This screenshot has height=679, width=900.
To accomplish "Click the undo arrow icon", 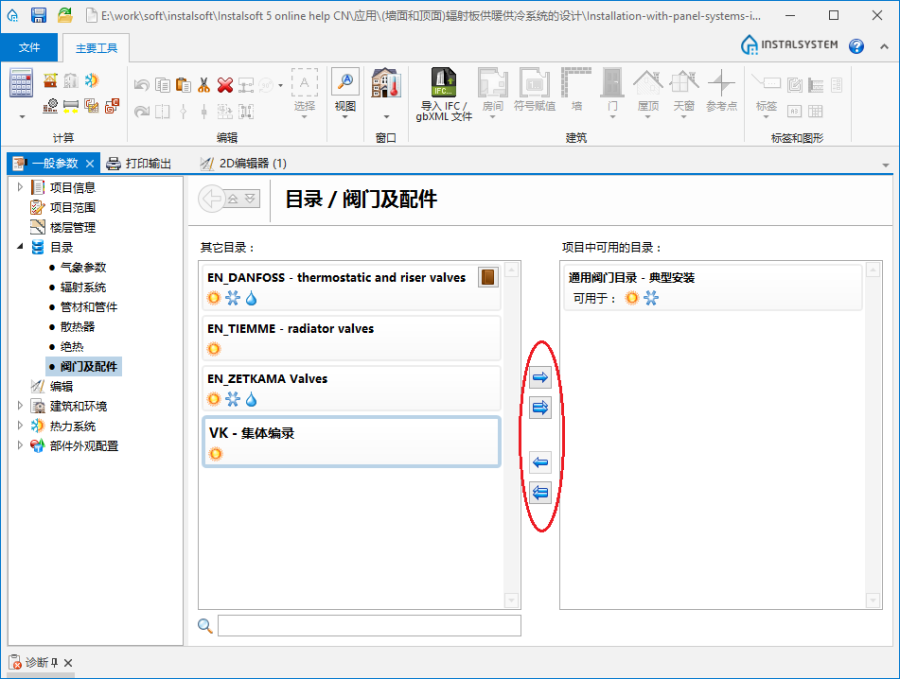I will click(x=142, y=85).
